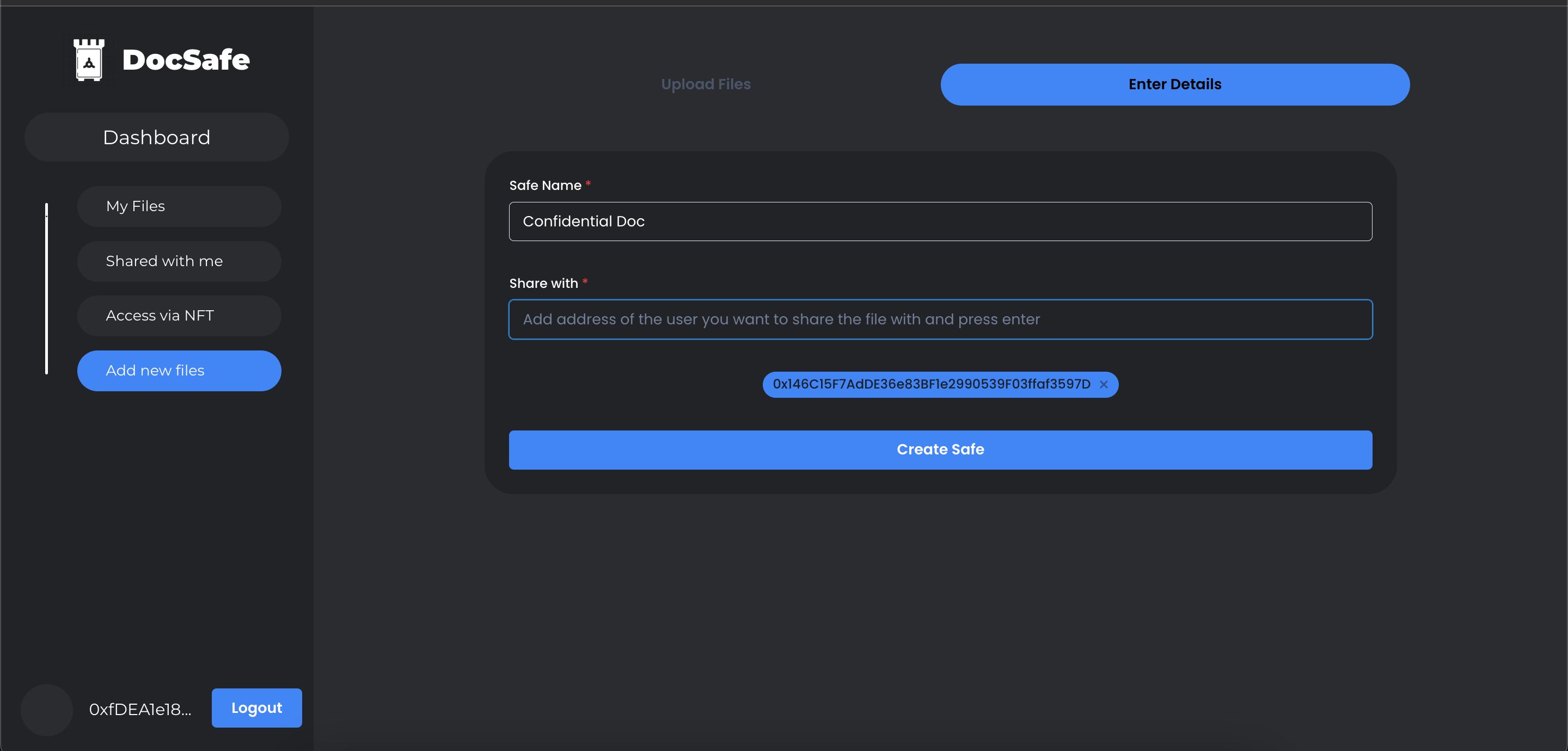
Task: Click the sidebar vertical scrollbar
Action: tap(46, 288)
